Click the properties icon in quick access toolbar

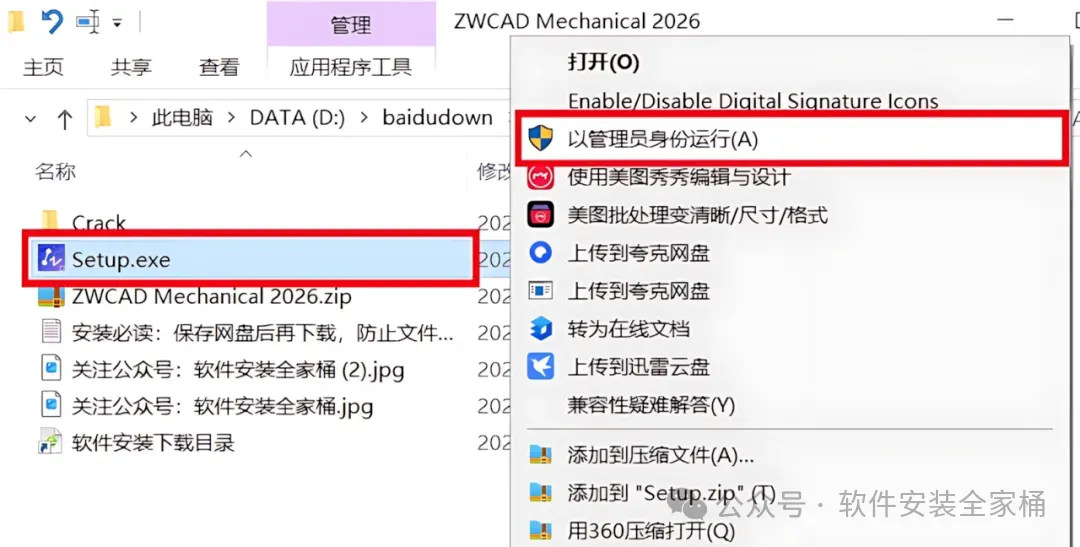click(88, 21)
